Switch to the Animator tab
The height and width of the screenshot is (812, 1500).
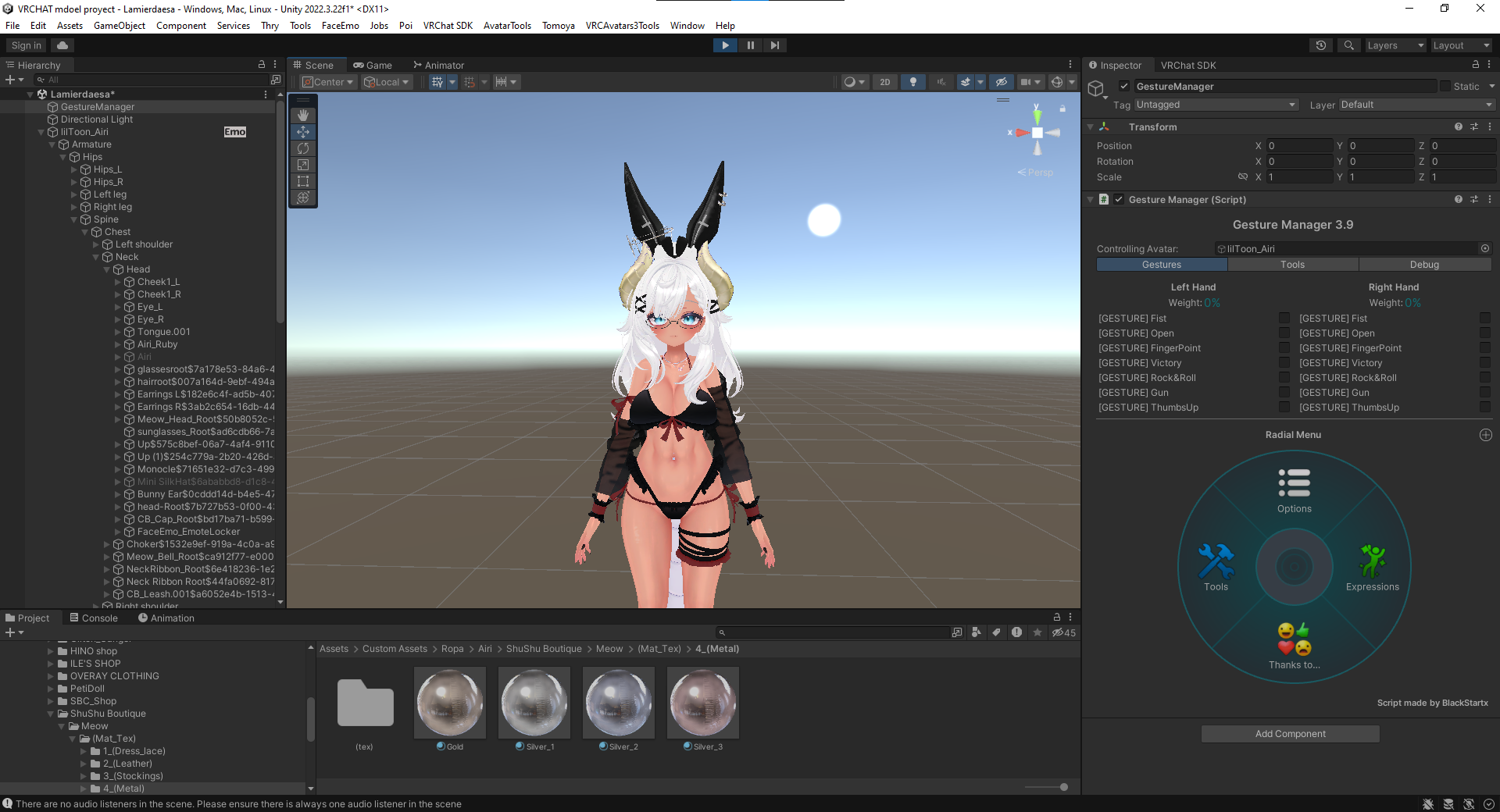coord(438,65)
